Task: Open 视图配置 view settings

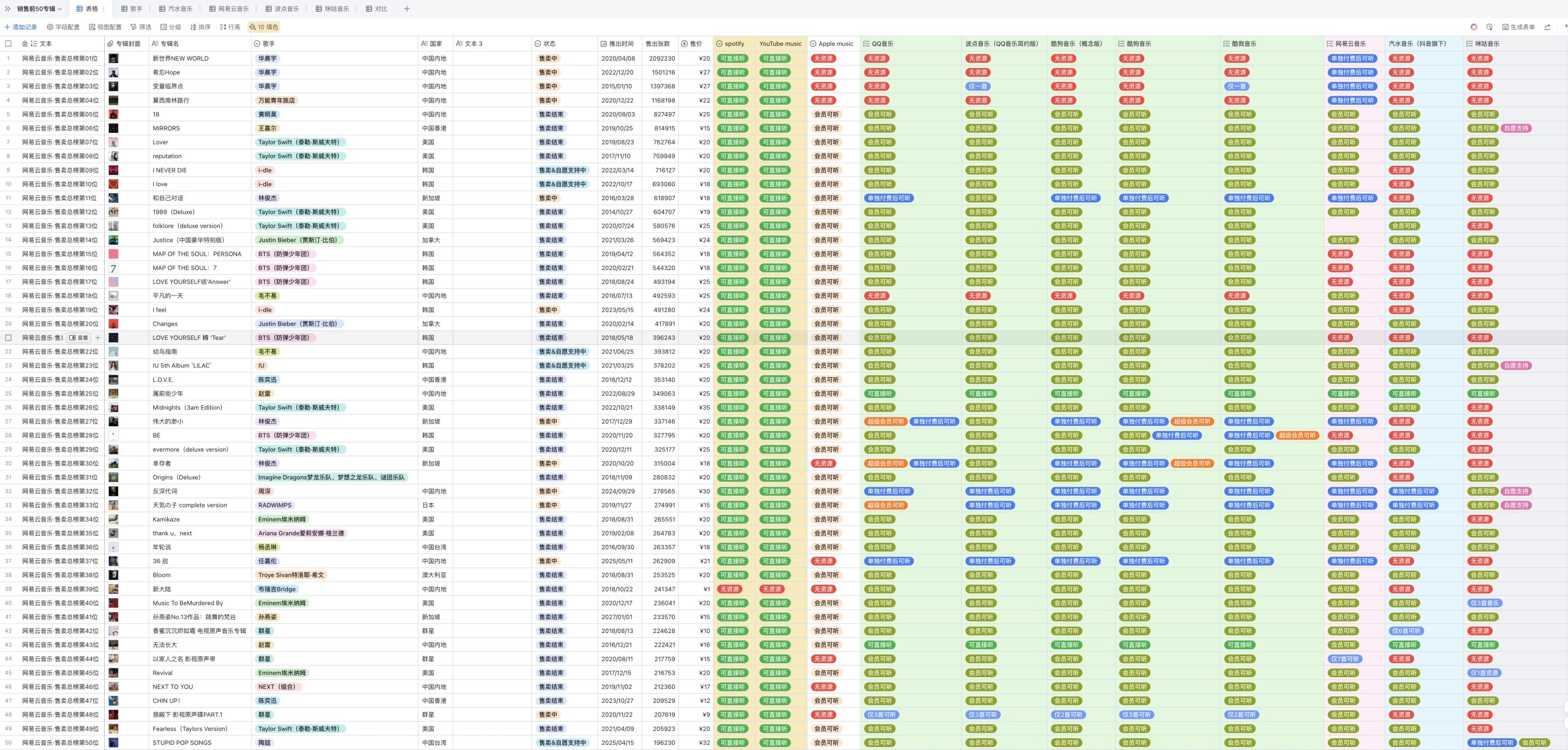Action: pyautogui.click(x=105, y=27)
